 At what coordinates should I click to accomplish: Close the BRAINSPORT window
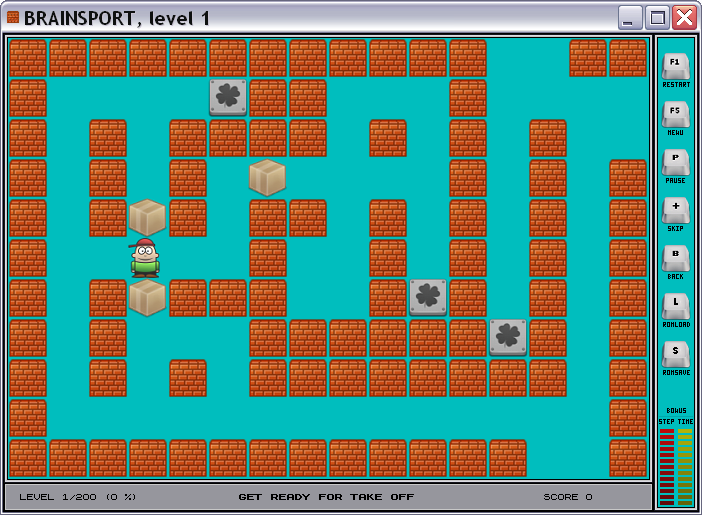click(685, 18)
